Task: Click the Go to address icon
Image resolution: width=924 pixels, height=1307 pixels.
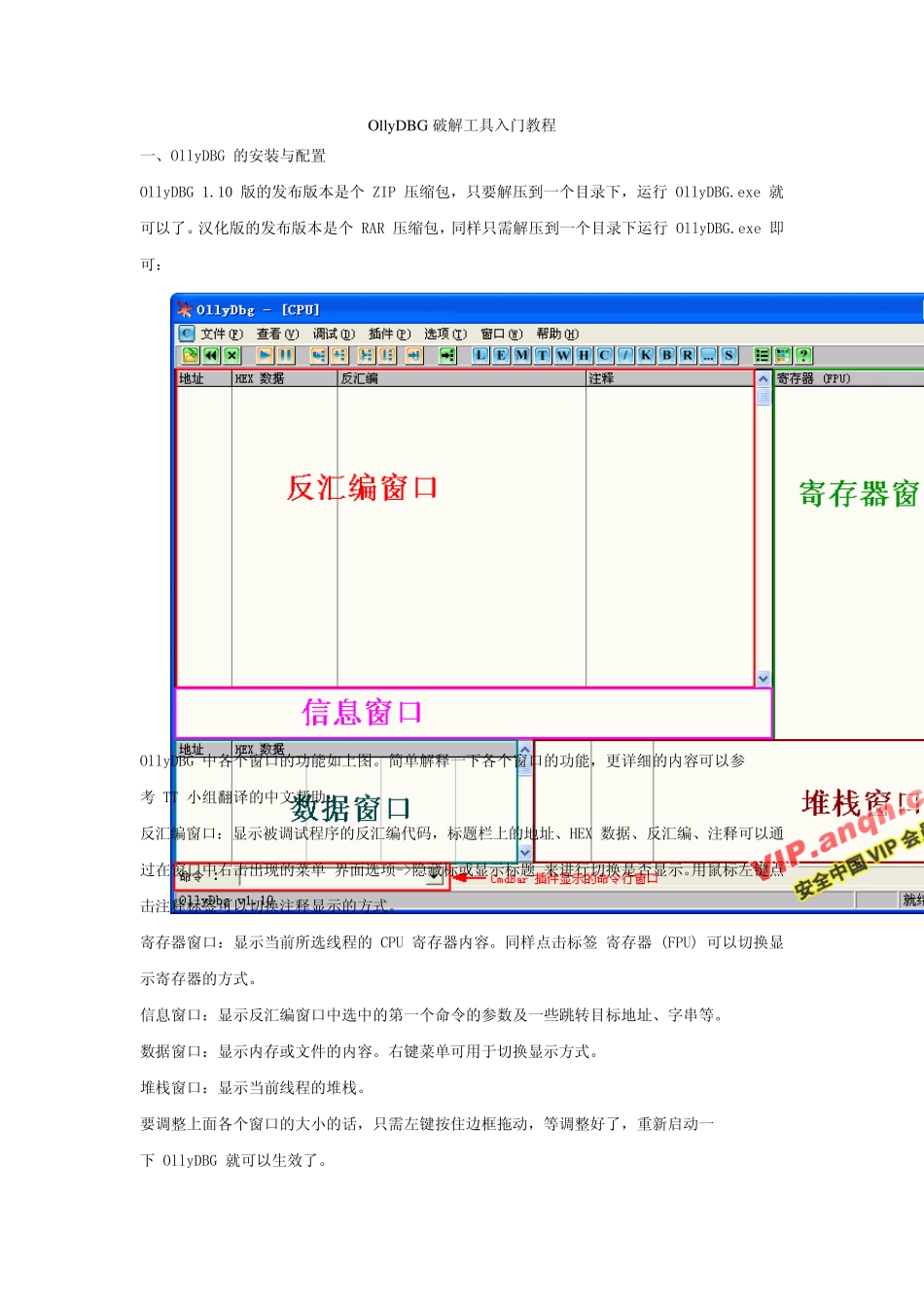Action: pyautogui.click(x=447, y=355)
